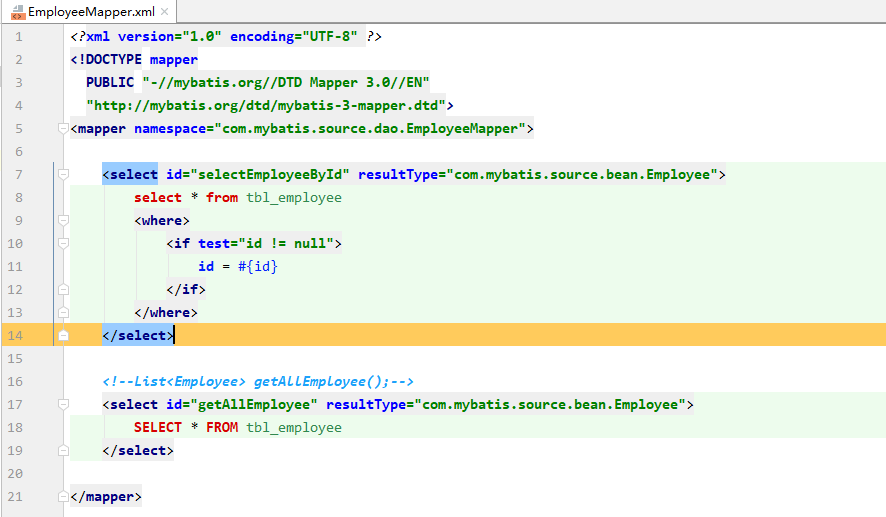Viewport: 886px width, 517px height.
Task: Click line number 1 in the gutter
Action: 19,37
